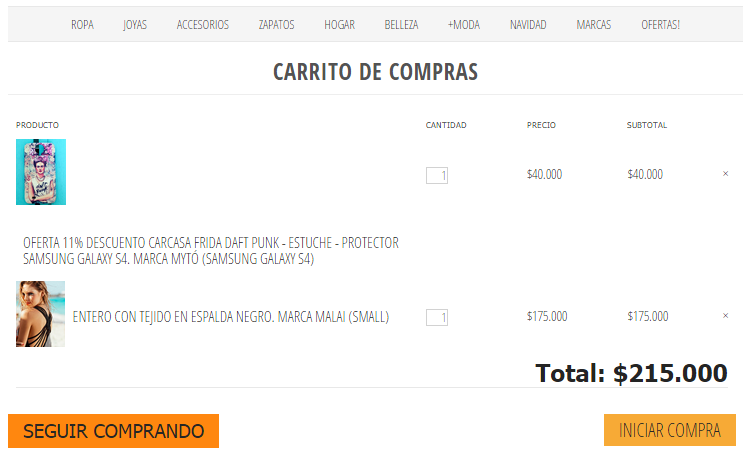The height and width of the screenshot is (455, 749).
Task: Open the HOGAR category
Action: click(x=339, y=24)
